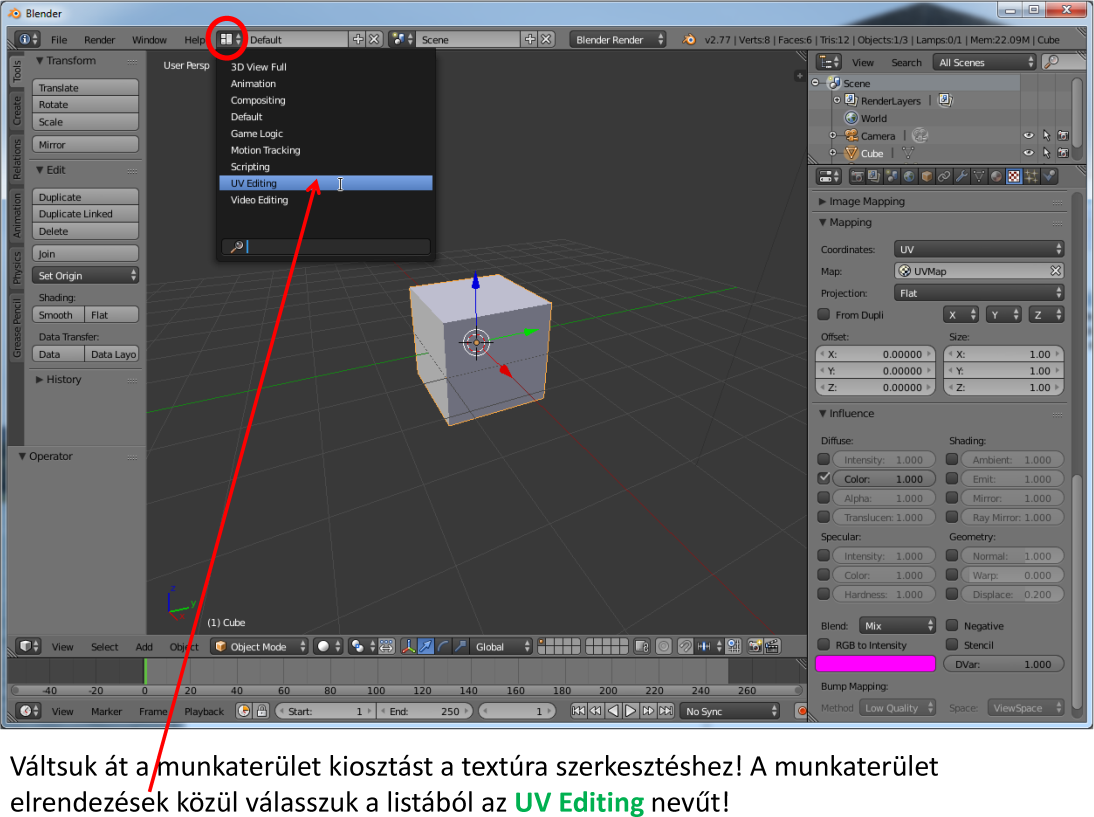Screen dimensions: 1094x817
Task: Toggle the Camera visibility eye in outliner
Action: pos(1028,135)
